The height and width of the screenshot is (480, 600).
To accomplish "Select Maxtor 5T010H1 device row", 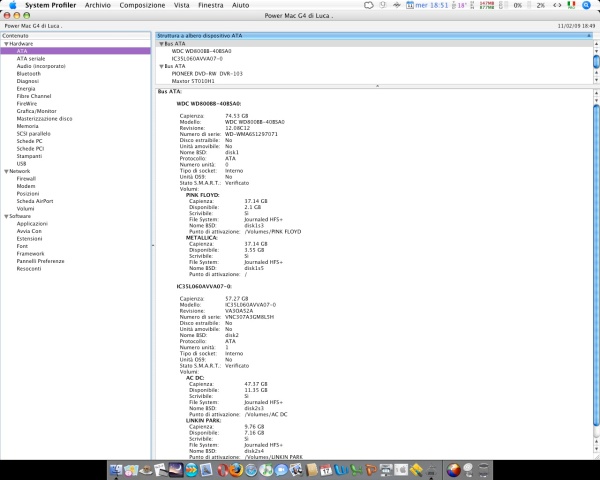I will tap(193, 81).
